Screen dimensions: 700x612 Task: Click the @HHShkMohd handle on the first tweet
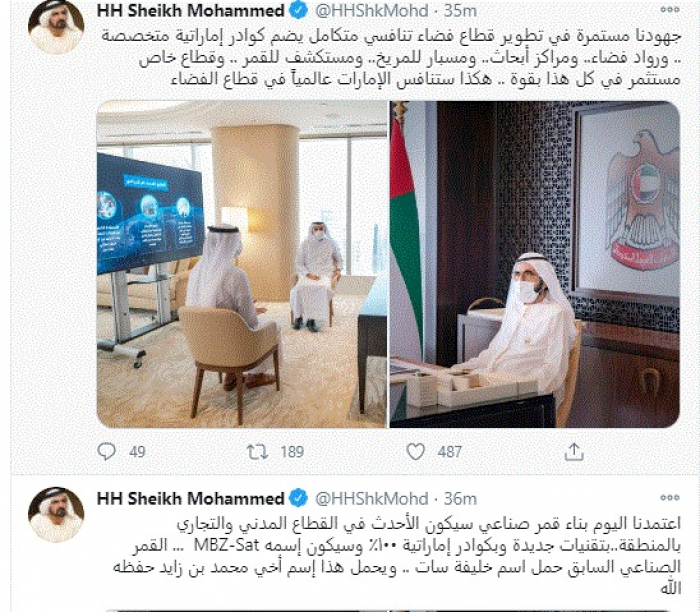[371, 11]
